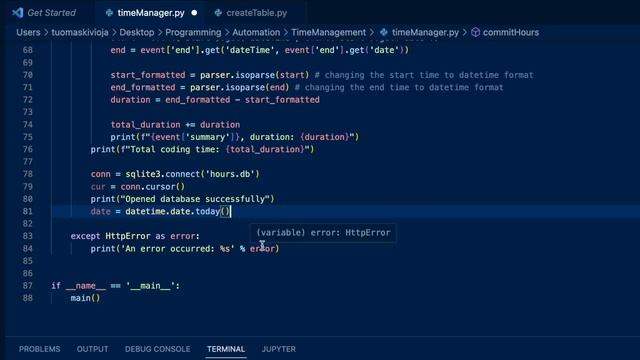Viewport: 640px width, 360px height.
Task: Click 'conn.cursor()' on line 79
Action: pyautogui.click(x=153, y=187)
